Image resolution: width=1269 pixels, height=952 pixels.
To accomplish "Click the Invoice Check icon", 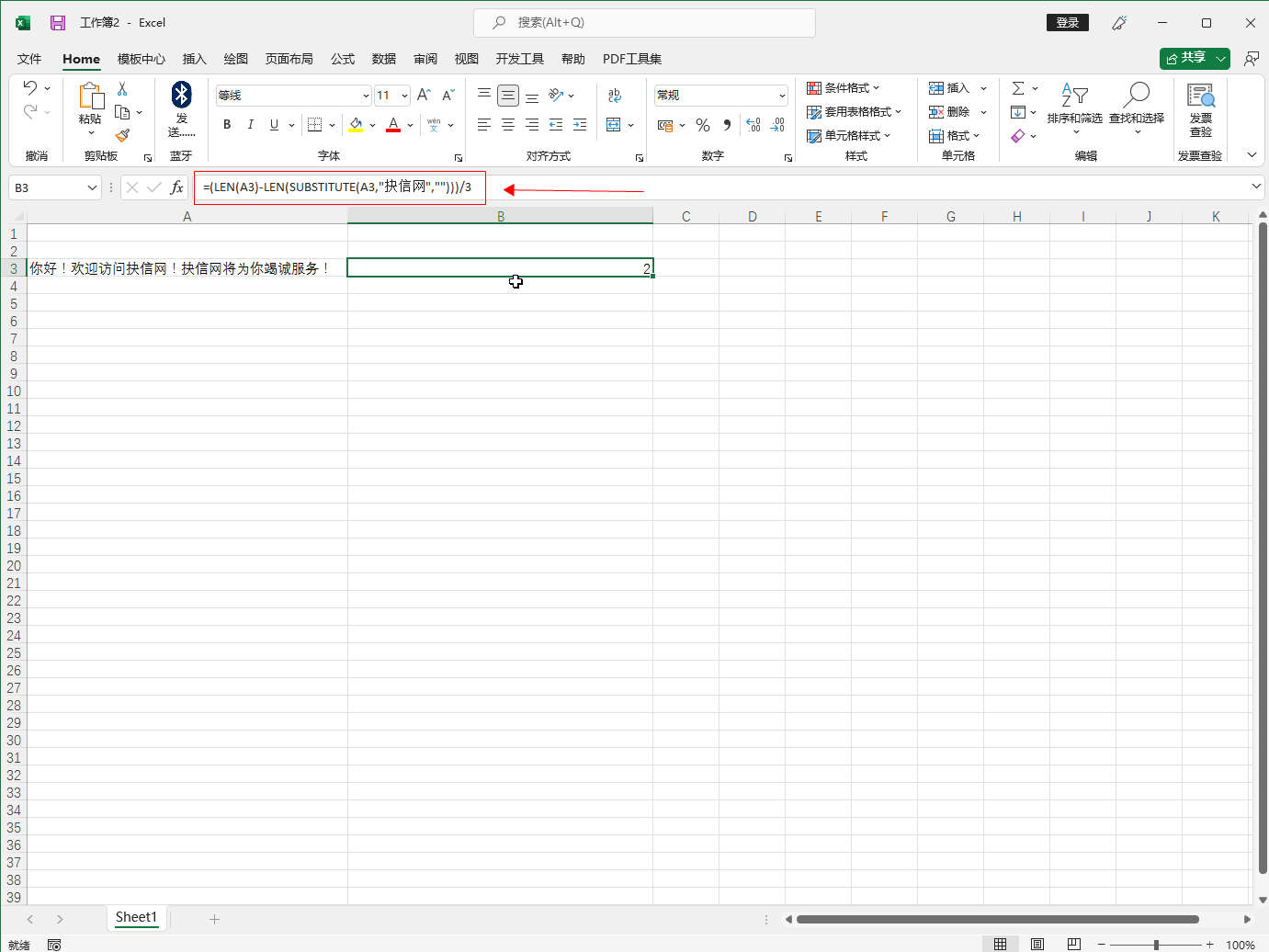I will tap(1200, 104).
